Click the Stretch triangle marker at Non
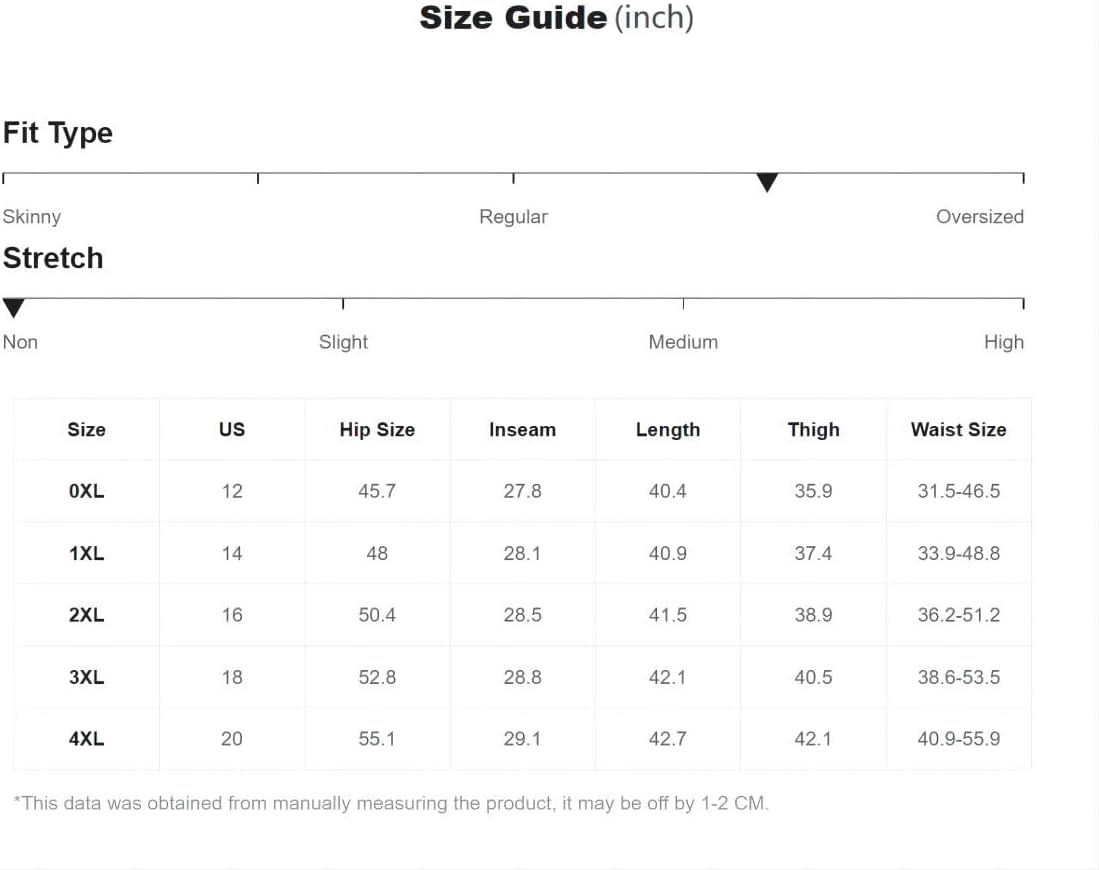 (x=13, y=308)
